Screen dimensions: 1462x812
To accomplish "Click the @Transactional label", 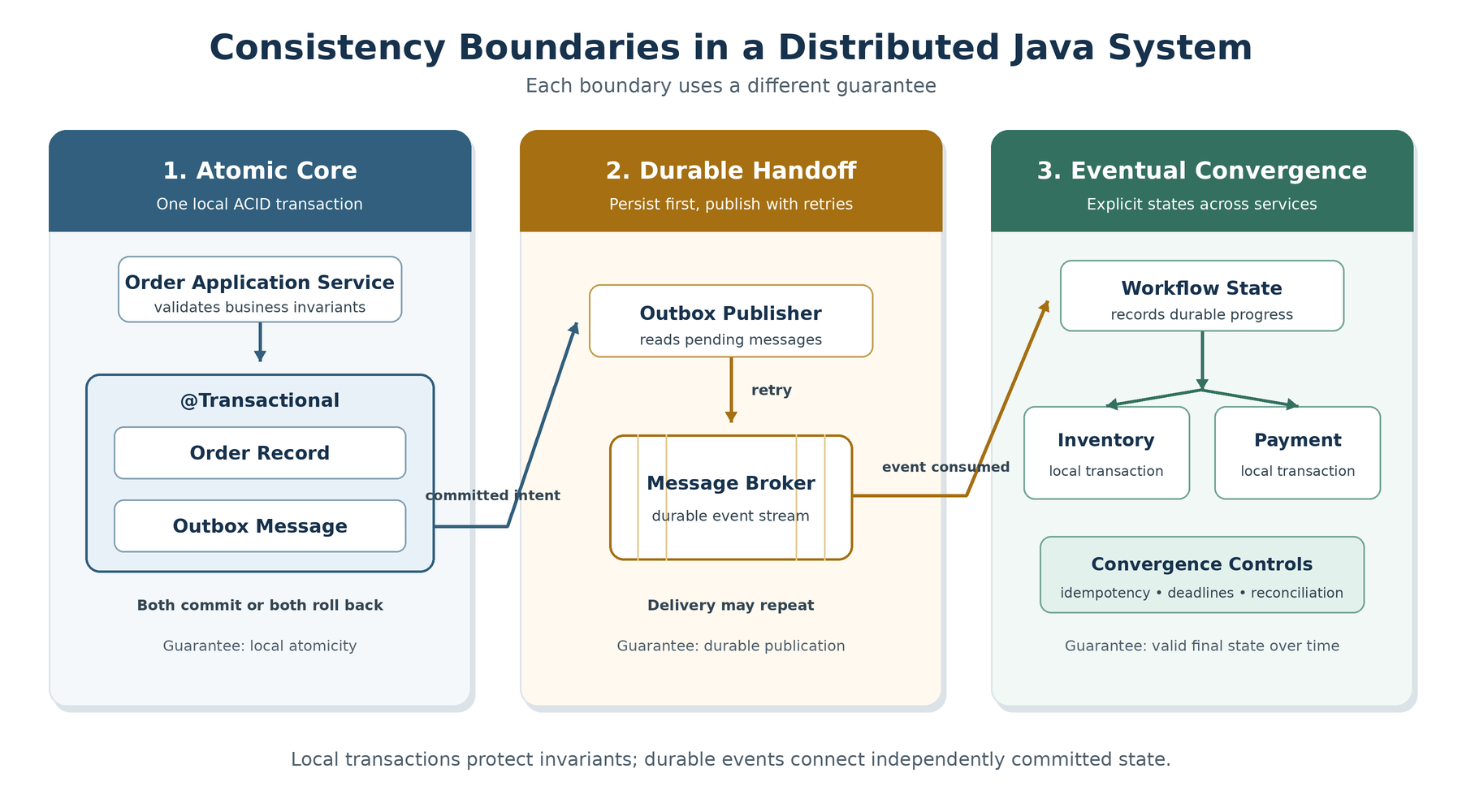I will (x=260, y=400).
